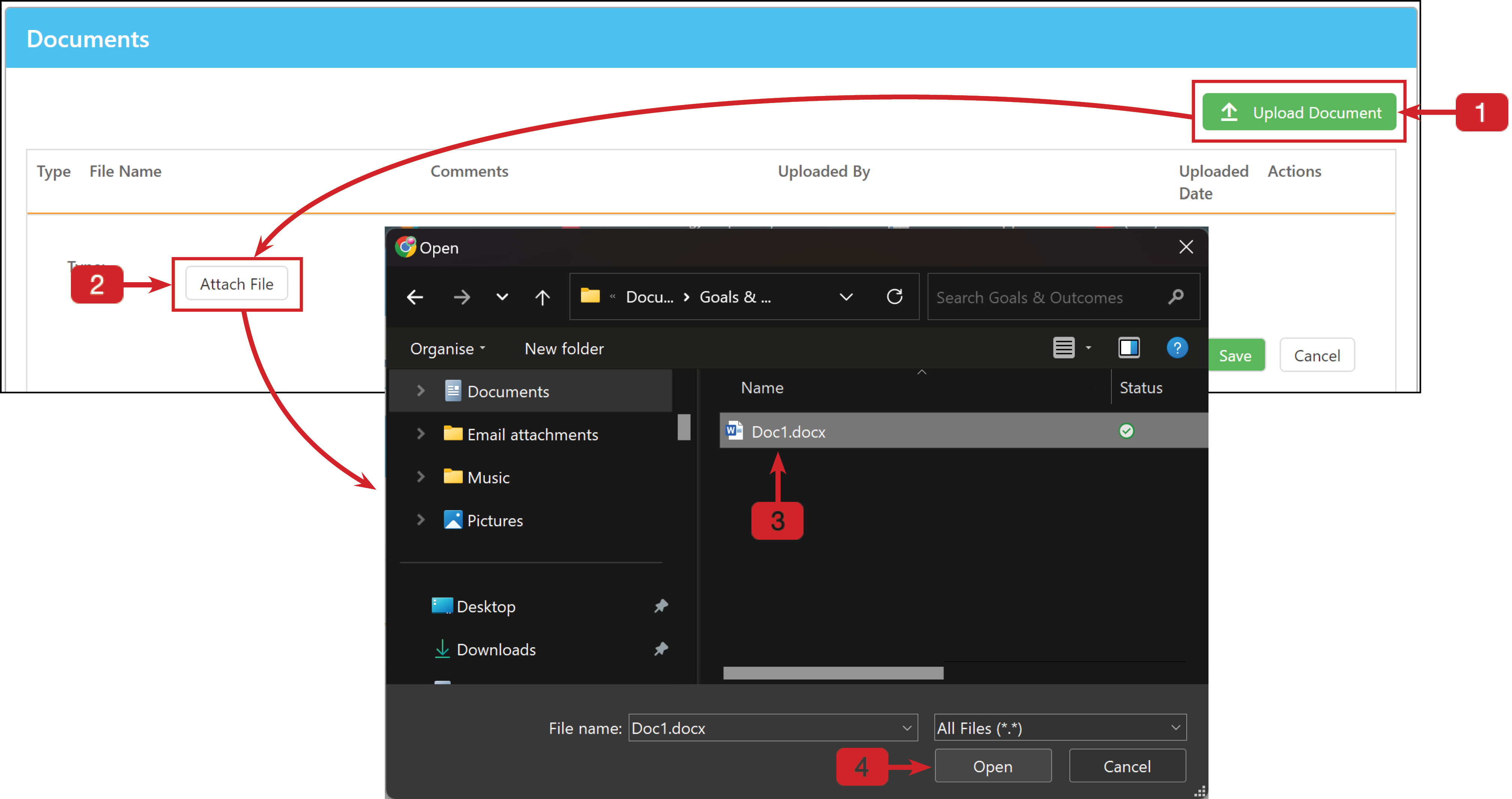This screenshot has width=1512, height=799.
Task: Click the horizontal scrollbar in file list
Action: (833, 673)
